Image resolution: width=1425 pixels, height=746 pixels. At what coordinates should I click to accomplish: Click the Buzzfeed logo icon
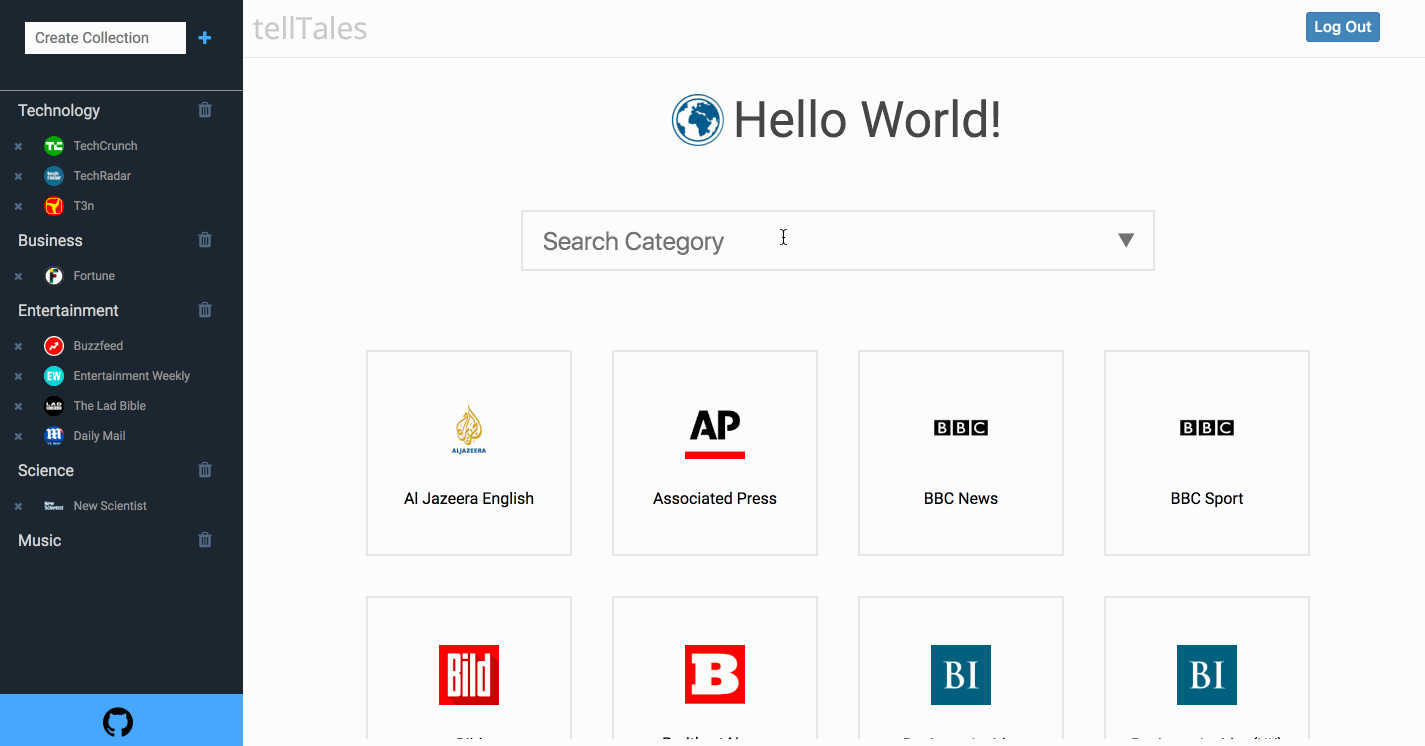pos(54,346)
